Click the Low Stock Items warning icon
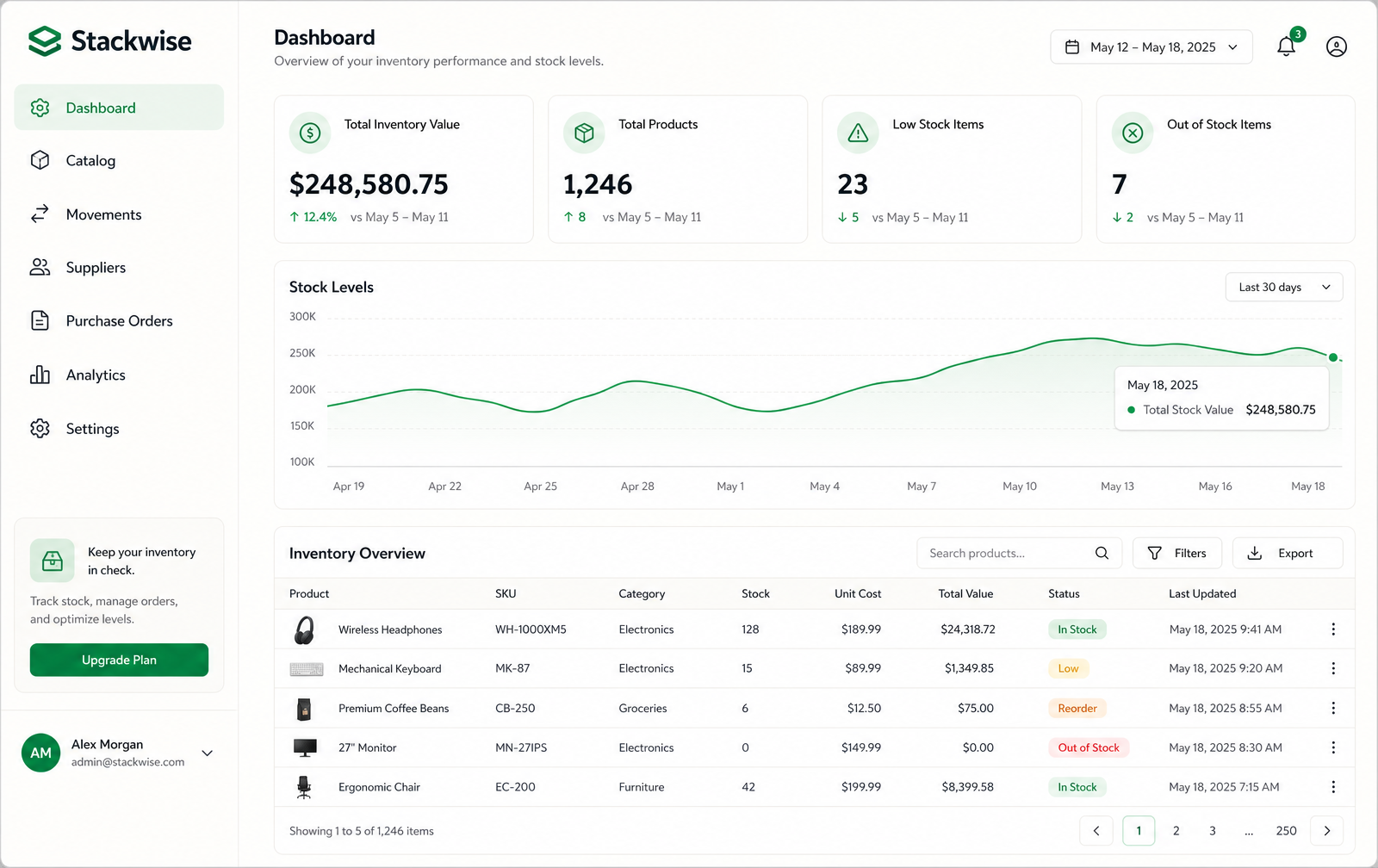Screen dimensions: 1378x868 point(858,133)
